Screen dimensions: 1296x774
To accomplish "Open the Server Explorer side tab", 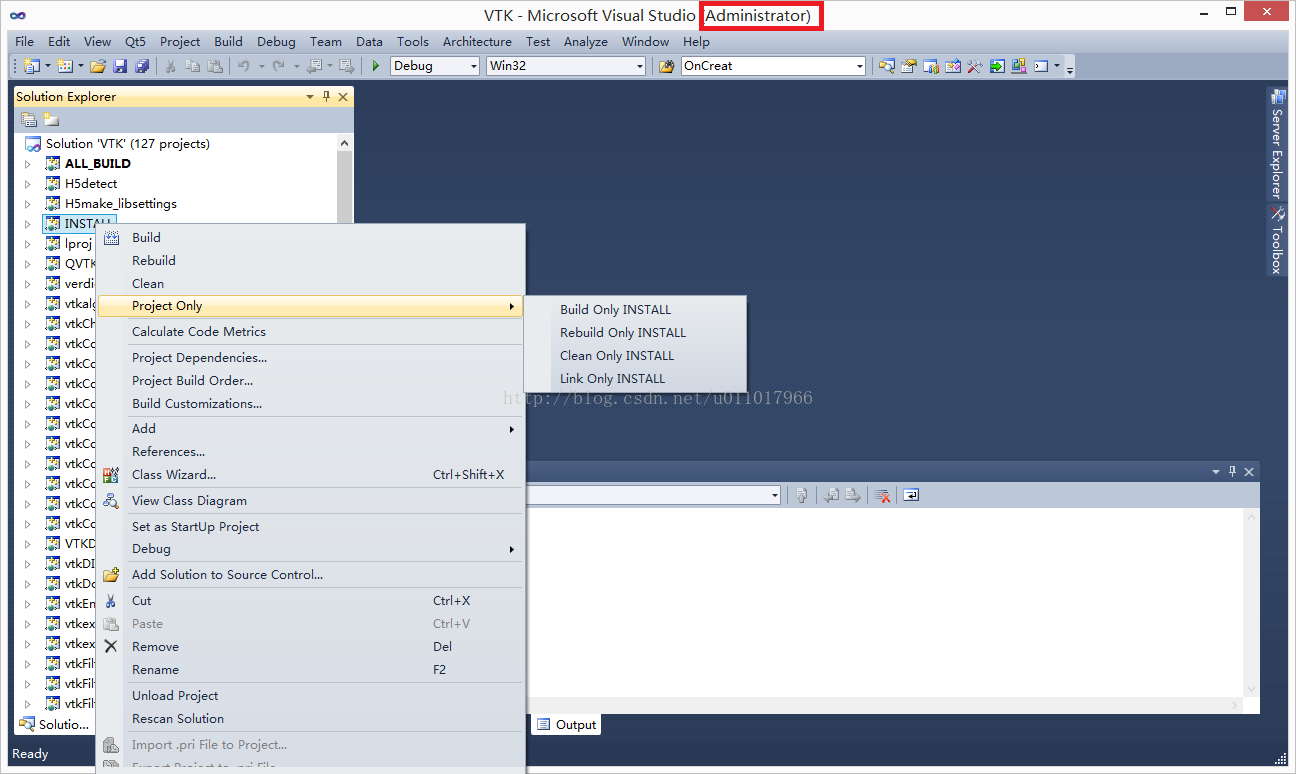I will pos(1277,144).
